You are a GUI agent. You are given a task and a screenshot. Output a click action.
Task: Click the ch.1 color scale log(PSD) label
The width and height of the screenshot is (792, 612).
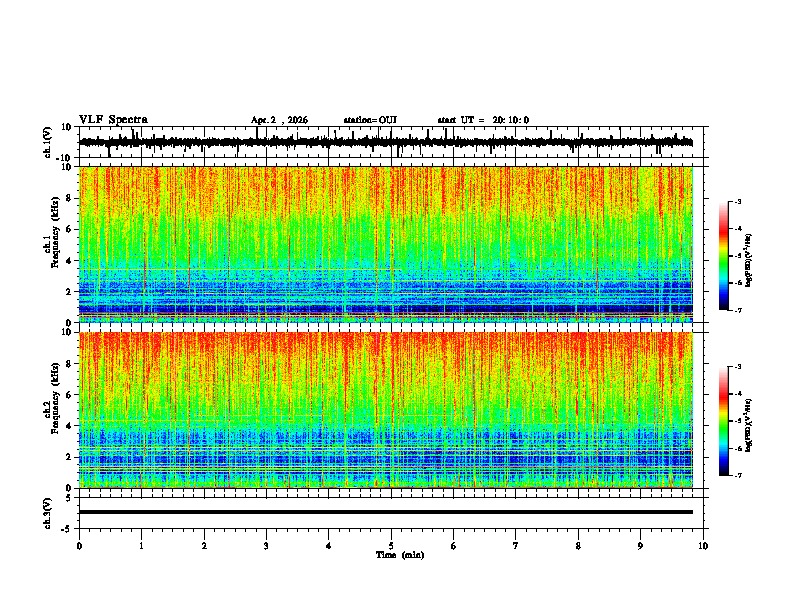pos(749,261)
